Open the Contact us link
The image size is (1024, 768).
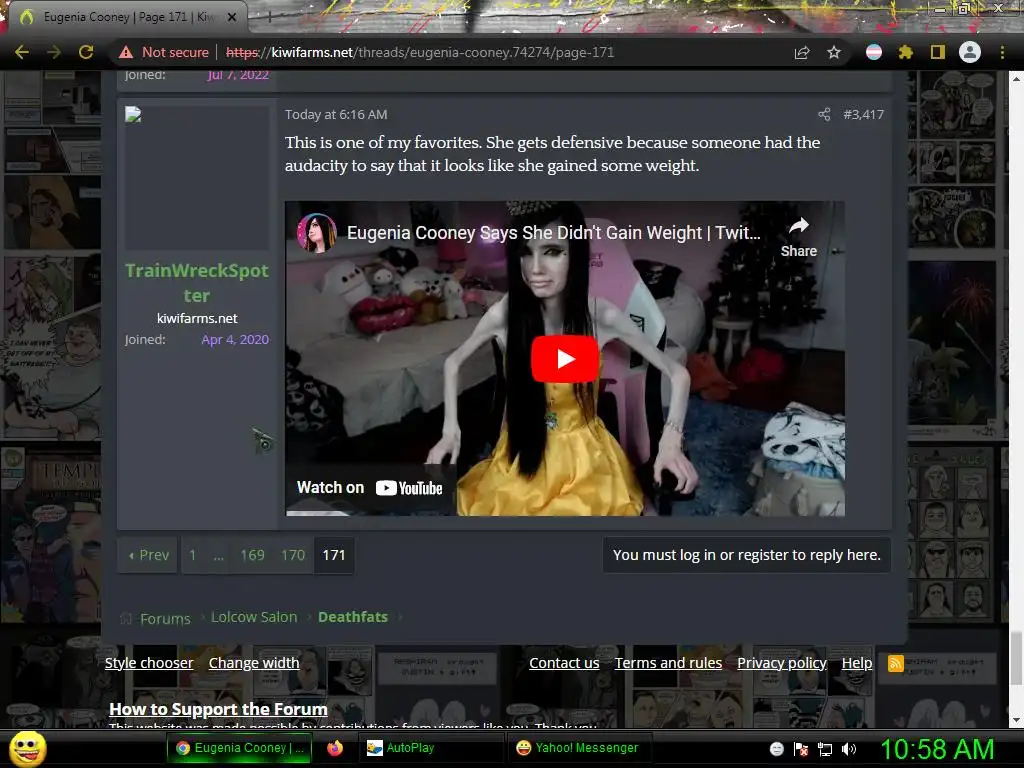click(564, 663)
